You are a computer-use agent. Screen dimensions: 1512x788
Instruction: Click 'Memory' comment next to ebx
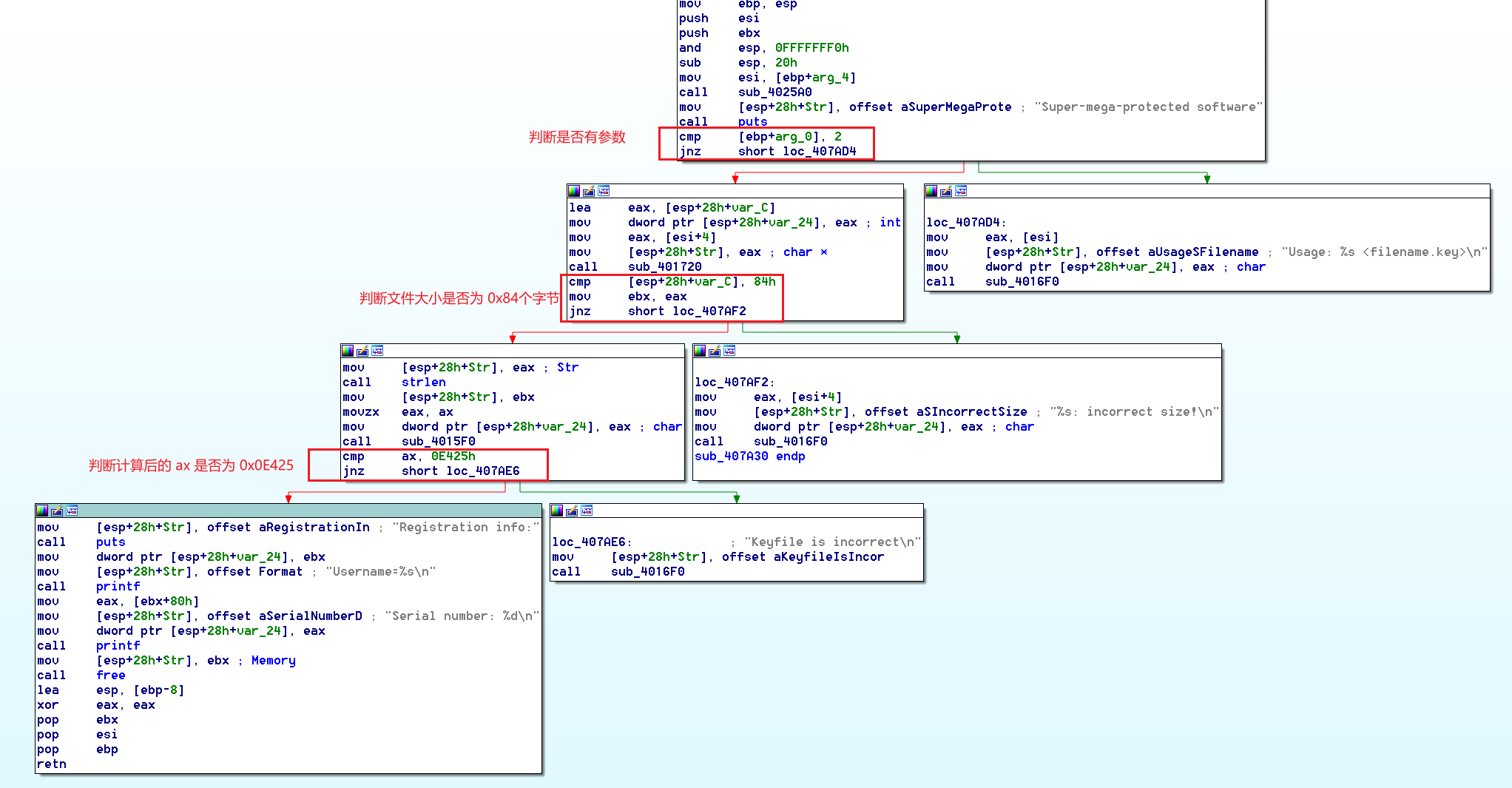(x=273, y=661)
